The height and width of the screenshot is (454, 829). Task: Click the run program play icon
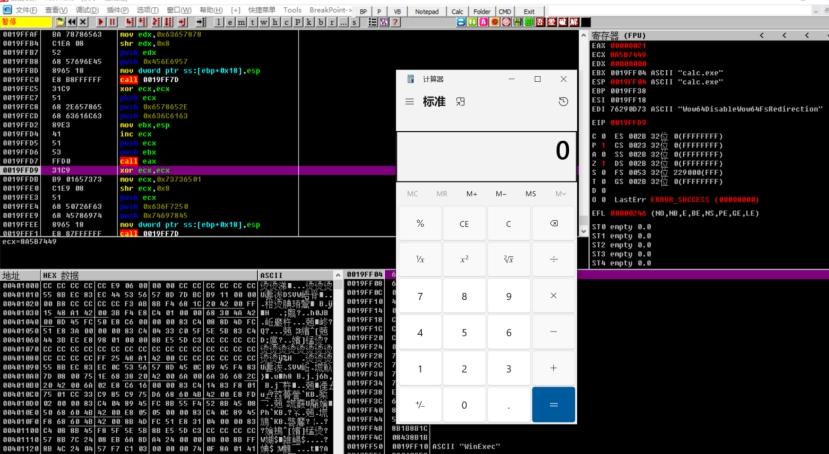click(x=100, y=22)
